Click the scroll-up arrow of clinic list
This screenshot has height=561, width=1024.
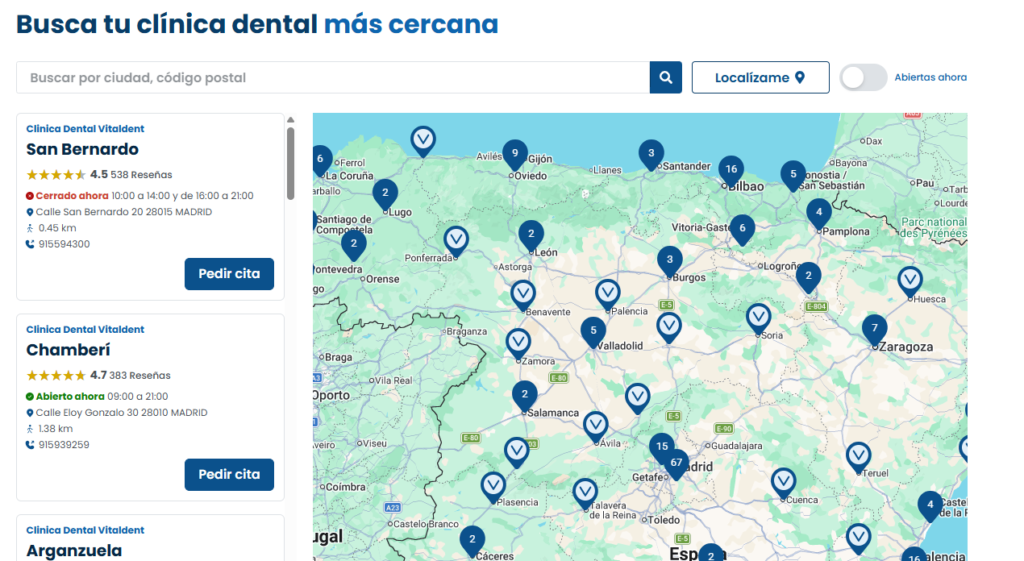[x=291, y=120]
